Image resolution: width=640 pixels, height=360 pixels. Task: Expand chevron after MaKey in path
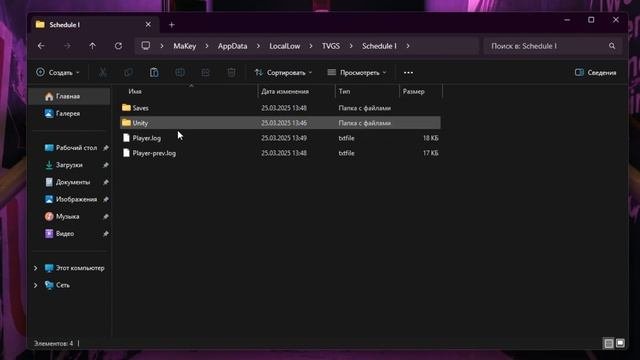[x=207, y=46]
